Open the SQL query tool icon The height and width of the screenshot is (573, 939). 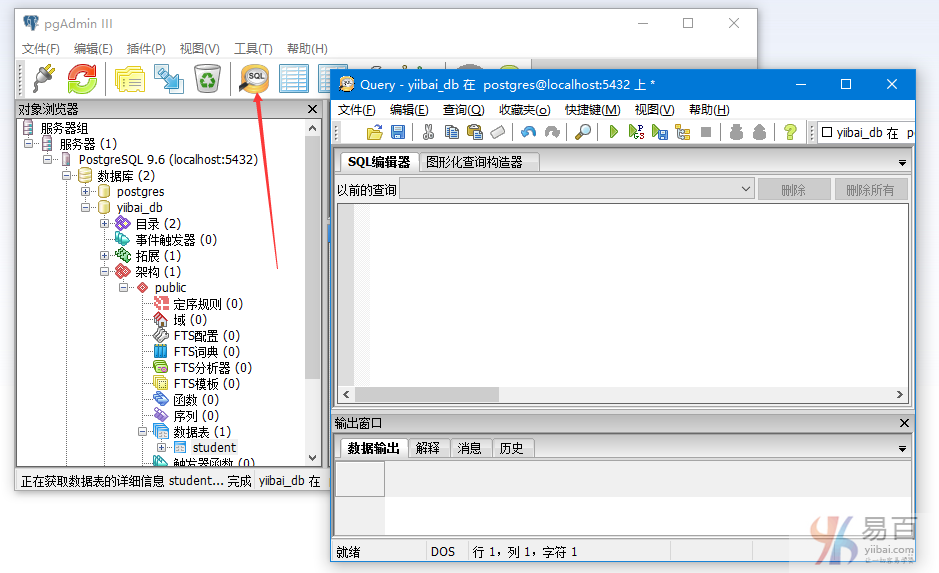click(x=255, y=78)
